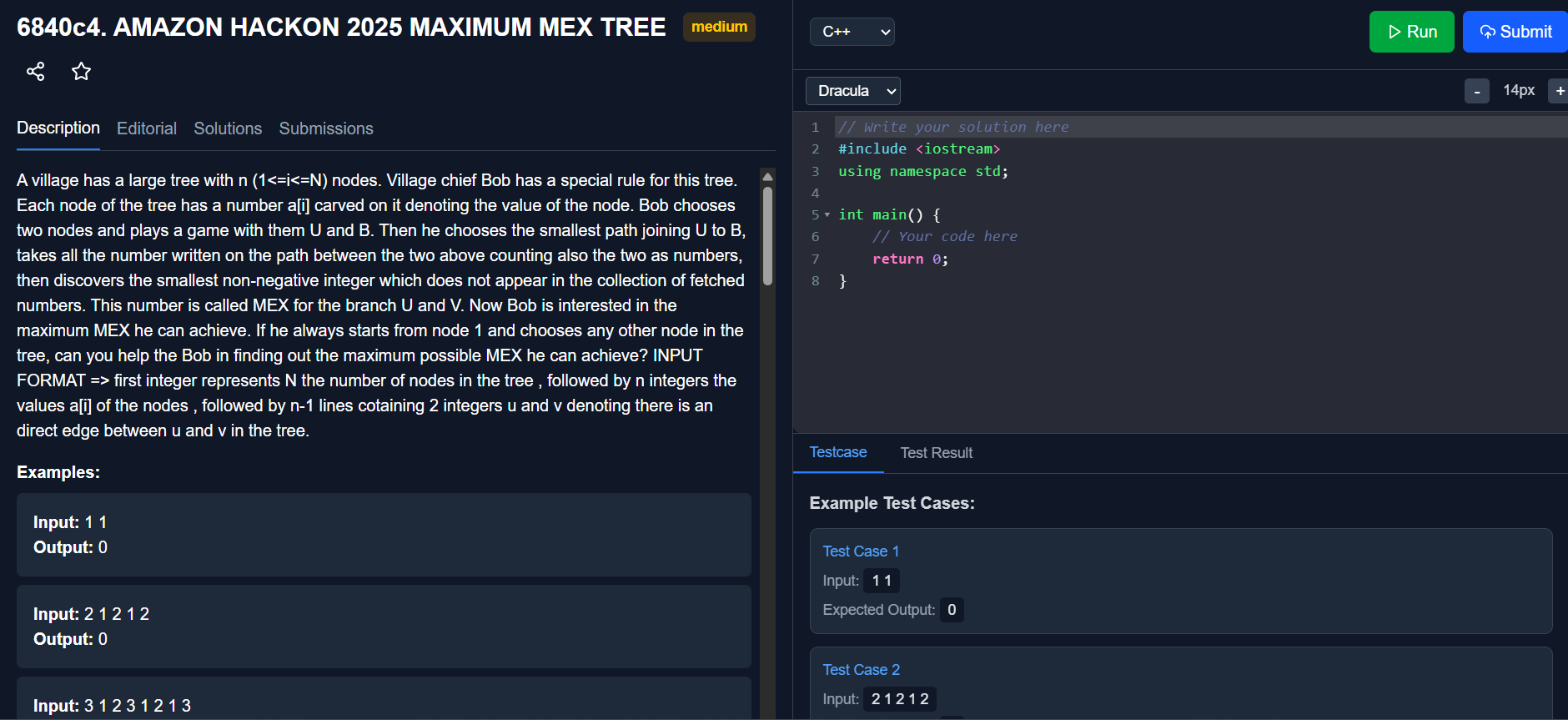The width and height of the screenshot is (1568, 720).
Task: Click scrollbar up arrow in description
Action: click(767, 177)
